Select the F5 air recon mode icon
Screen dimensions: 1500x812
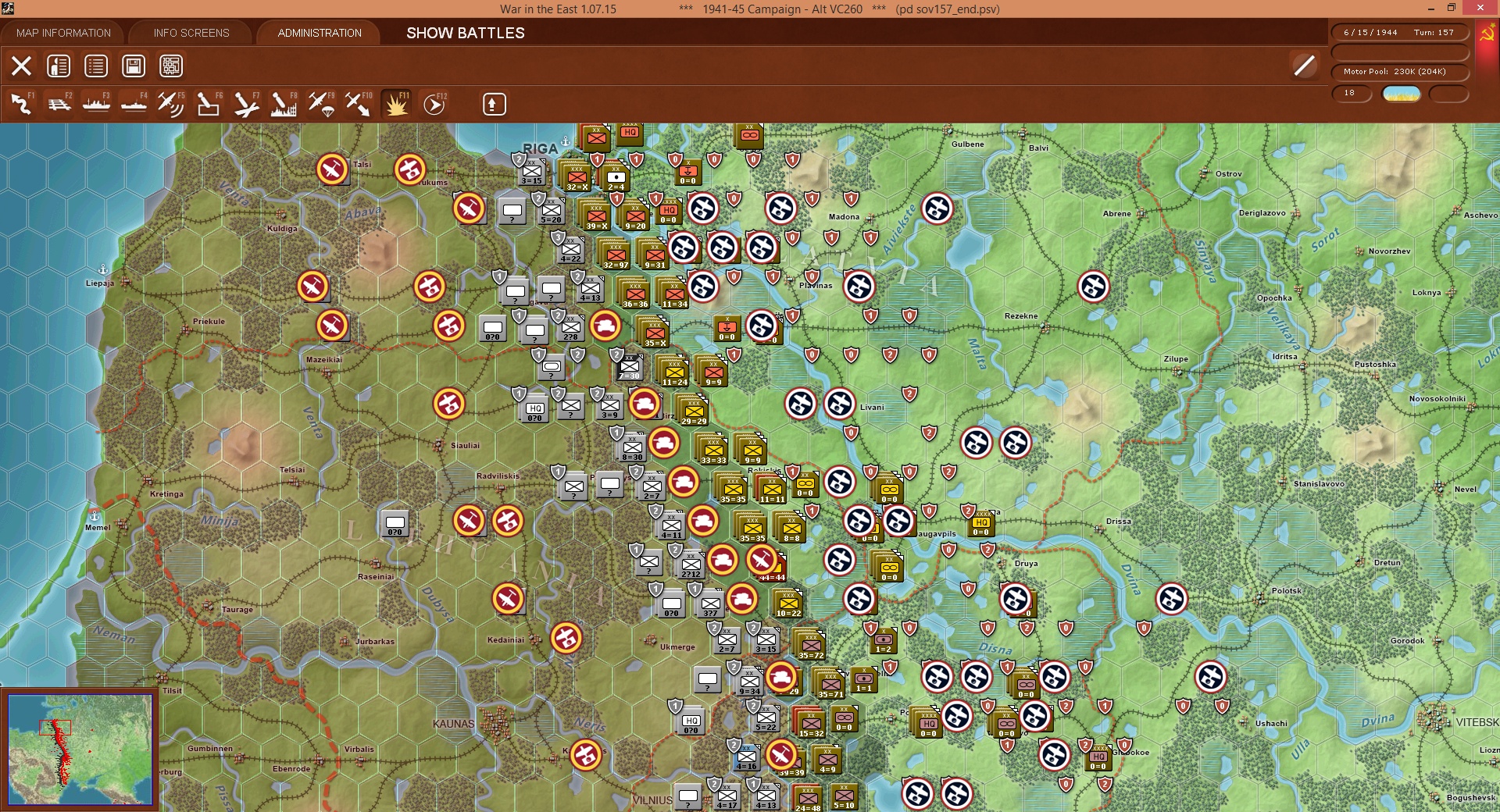171,104
